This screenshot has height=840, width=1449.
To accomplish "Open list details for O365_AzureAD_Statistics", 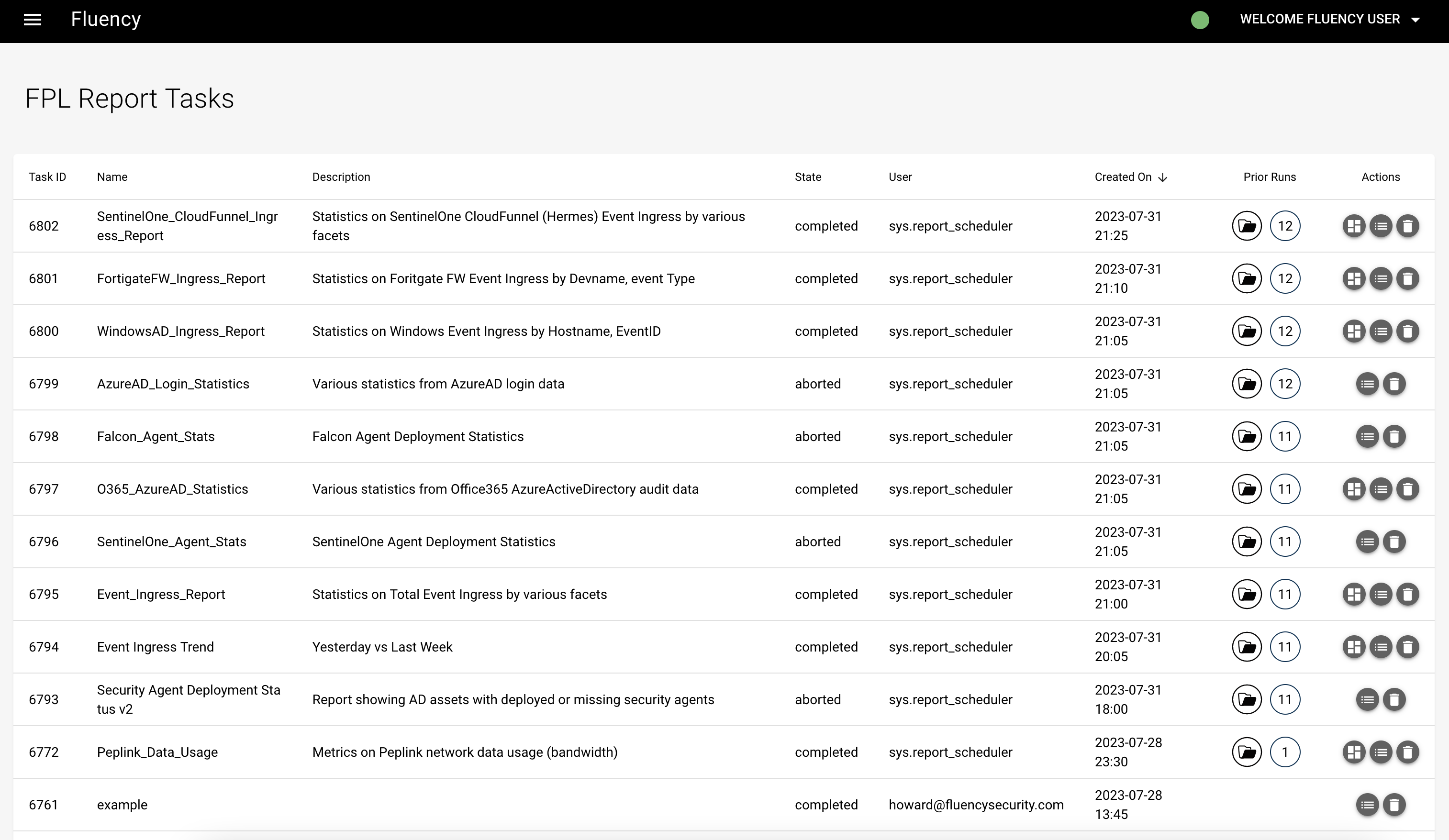I will [1381, 489].
